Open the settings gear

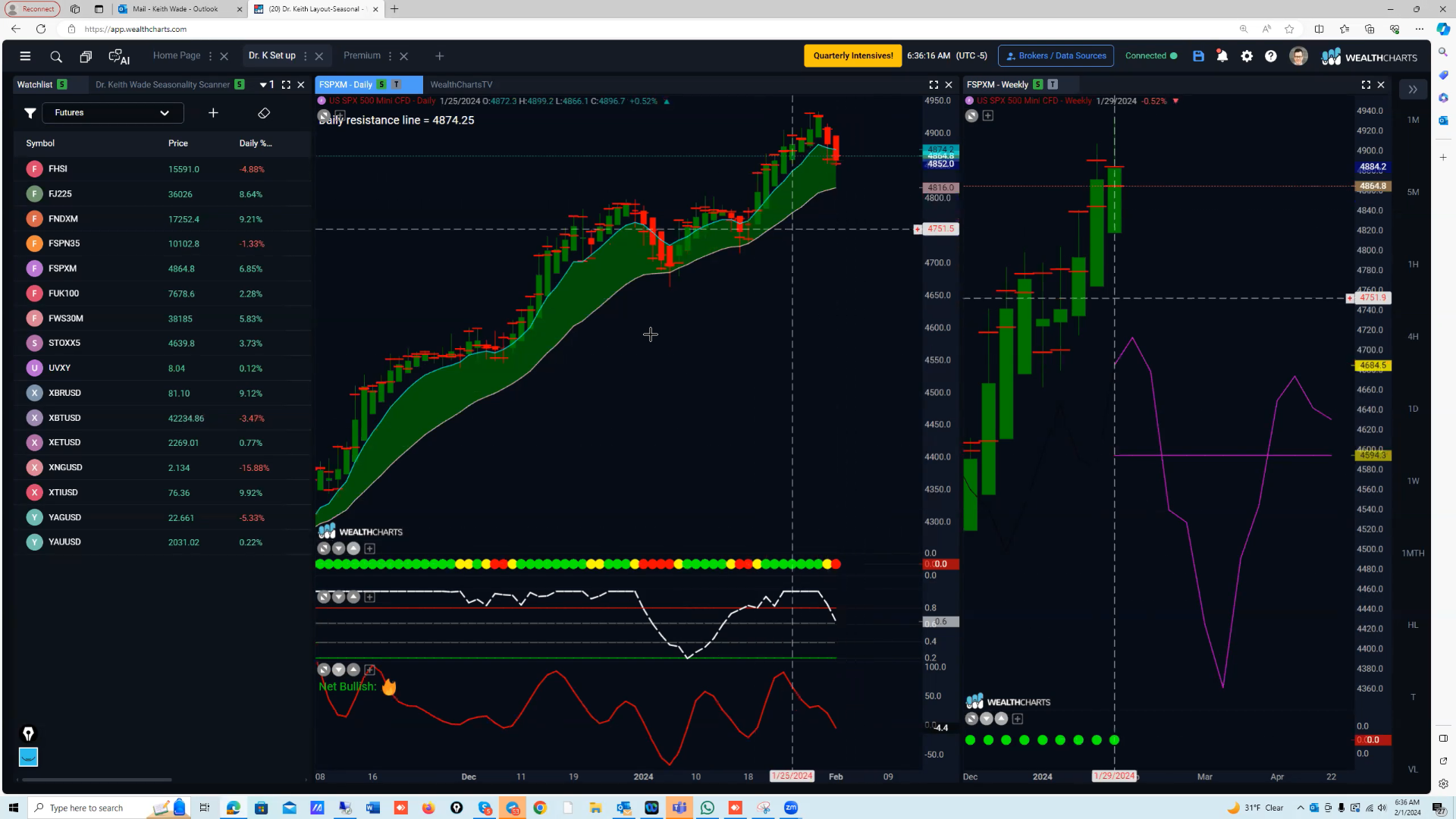(x=1247, y=56)
